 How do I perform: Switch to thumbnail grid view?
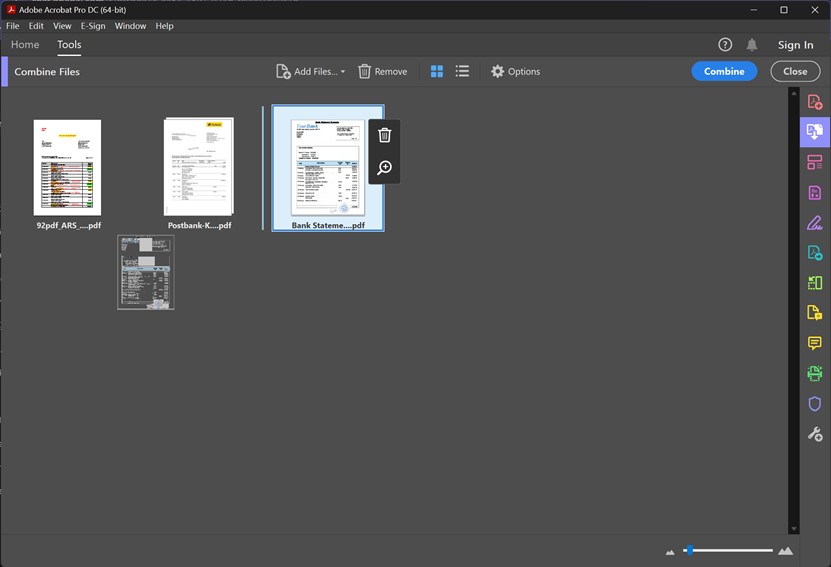pos(437,72)
